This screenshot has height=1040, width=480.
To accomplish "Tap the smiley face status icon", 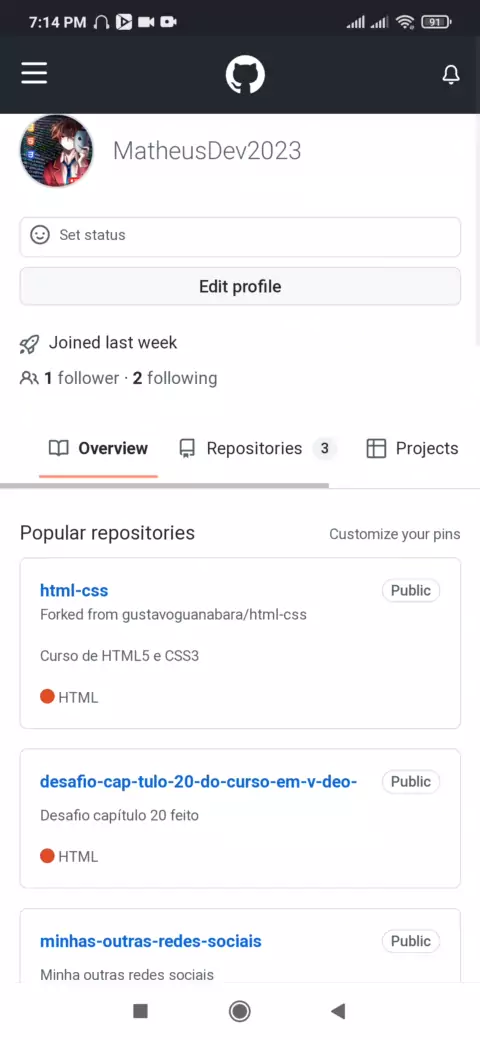I will point(40,235).
